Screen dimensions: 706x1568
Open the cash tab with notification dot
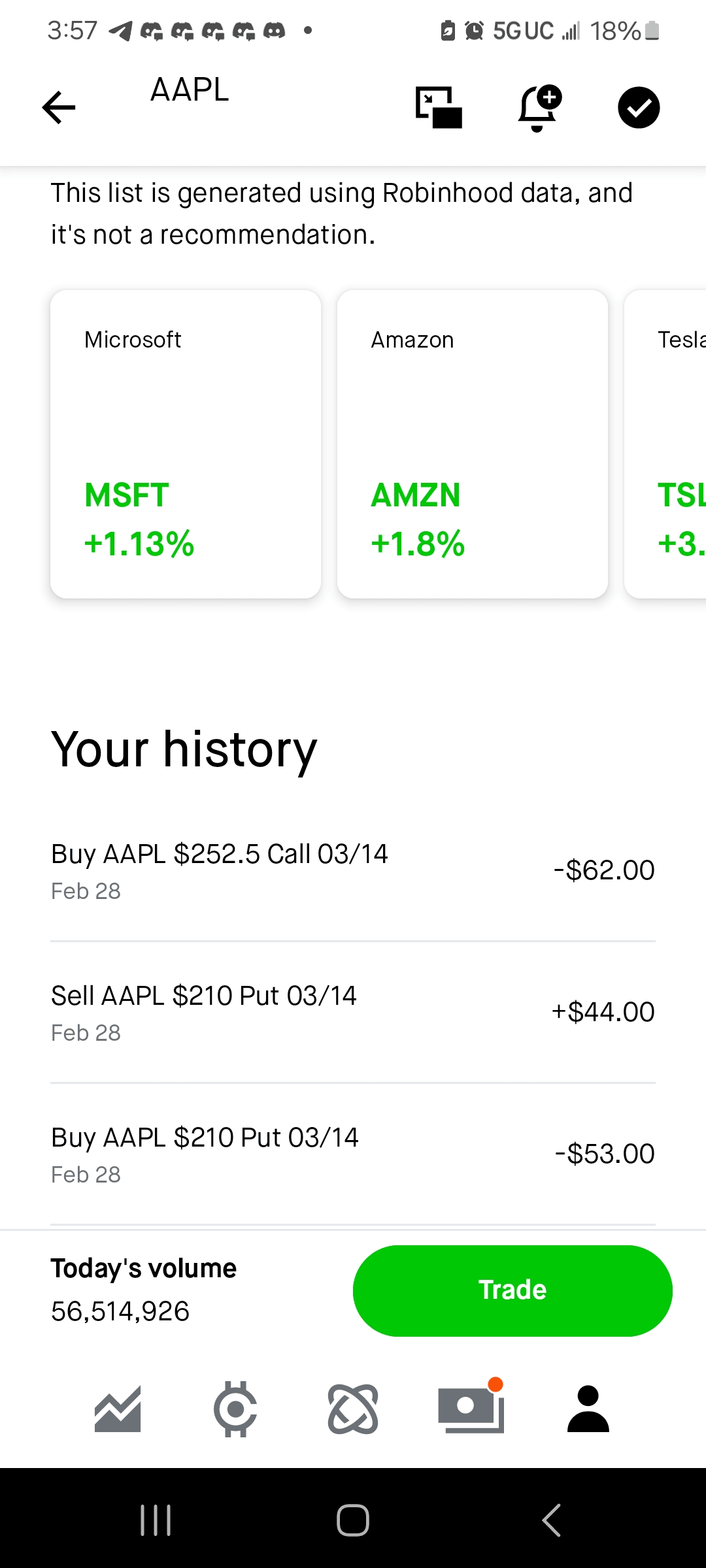[x=471, y=1409]
